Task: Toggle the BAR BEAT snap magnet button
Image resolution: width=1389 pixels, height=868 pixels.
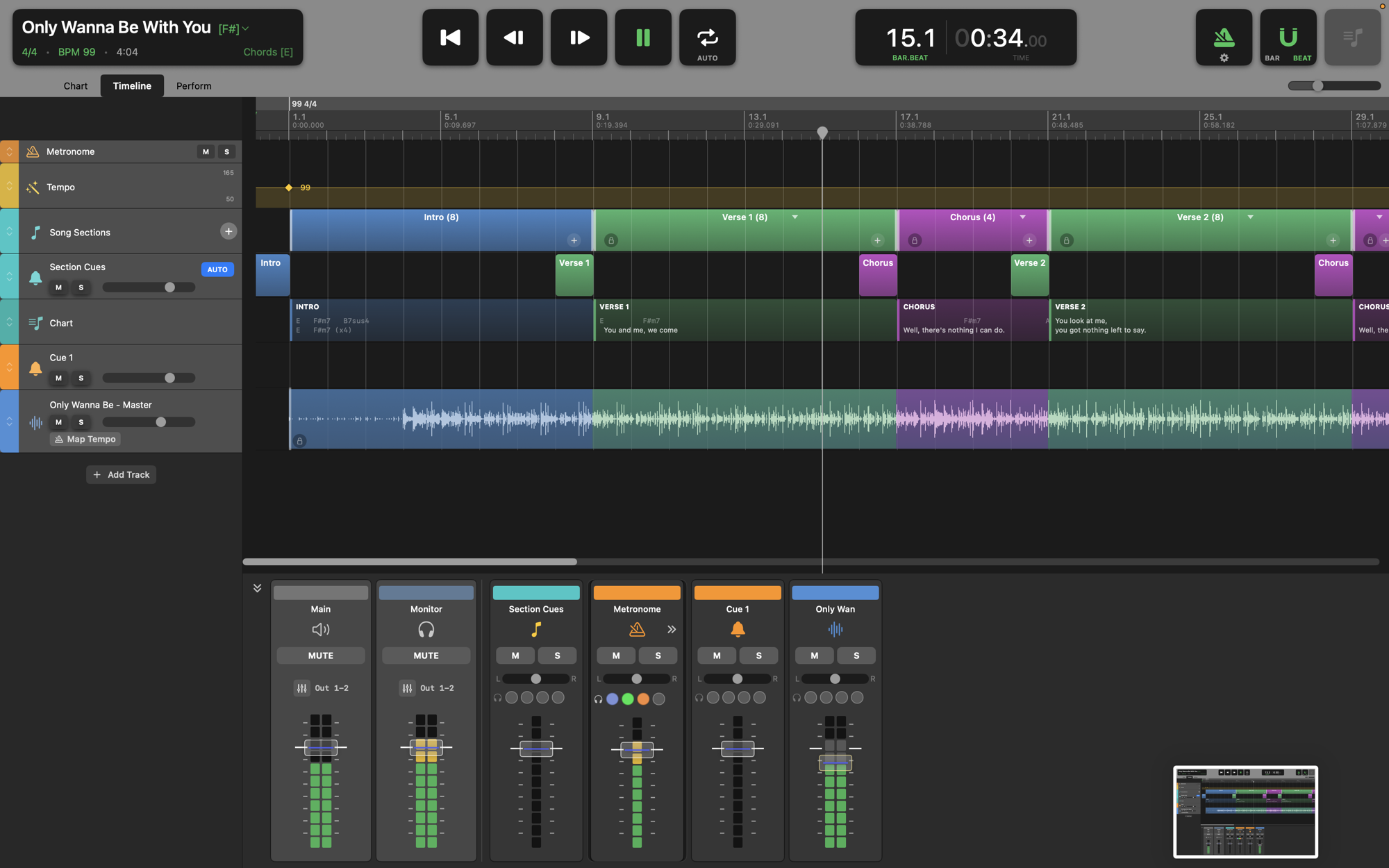Action: [x=1288, y=37]
